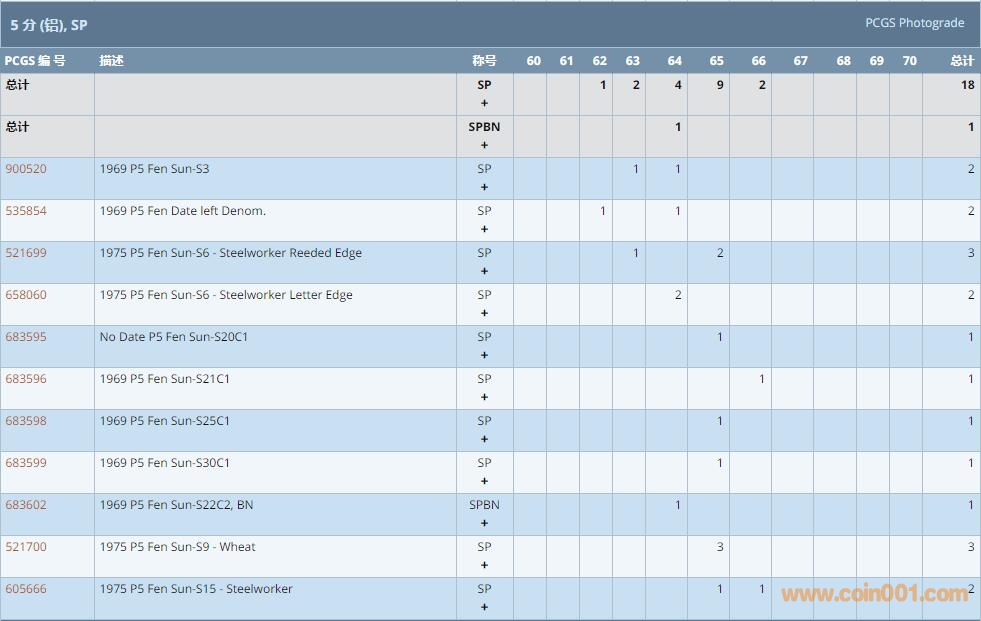Open coin number 683602 link
The image size is (981, 621).
click(26, 505)
